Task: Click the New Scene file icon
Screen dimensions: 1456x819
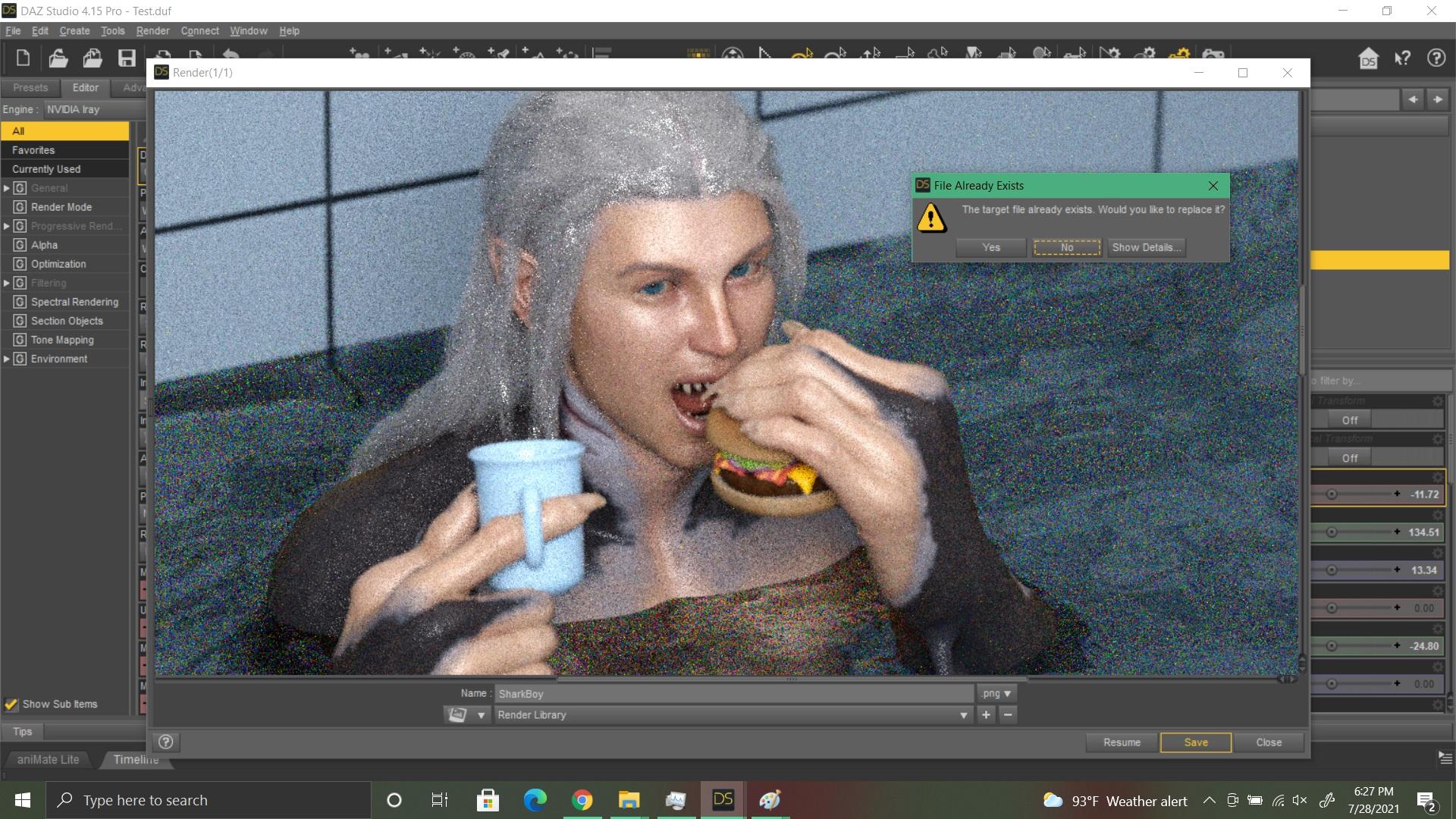Action: point(23,58)
